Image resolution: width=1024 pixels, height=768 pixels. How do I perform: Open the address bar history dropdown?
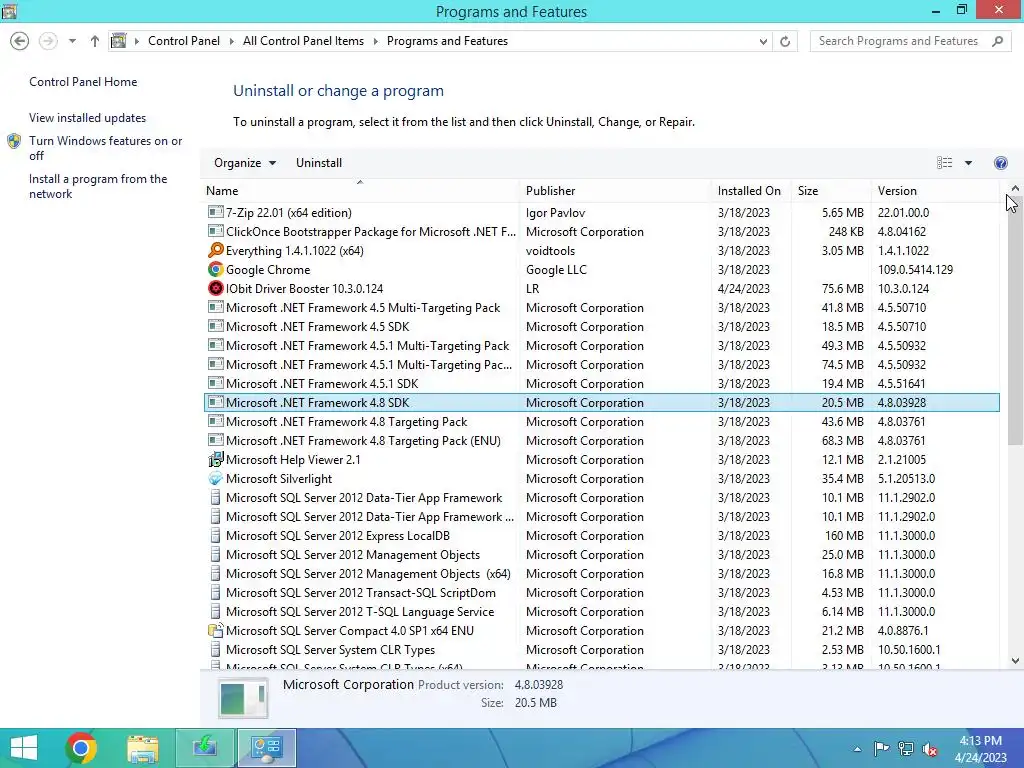[763, 41]
